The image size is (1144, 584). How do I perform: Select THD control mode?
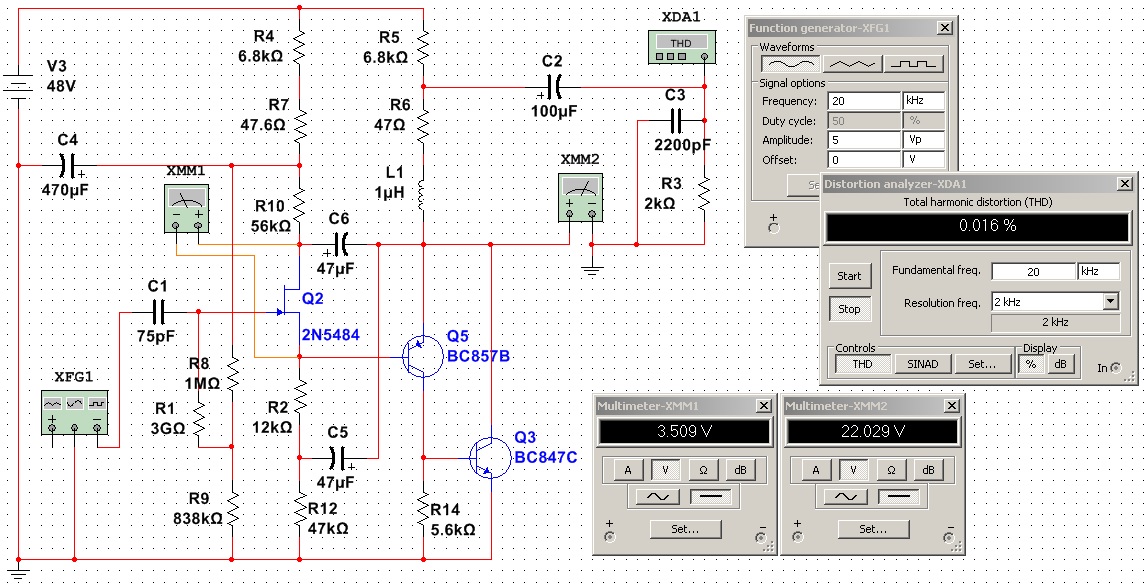tap(862, 364)
